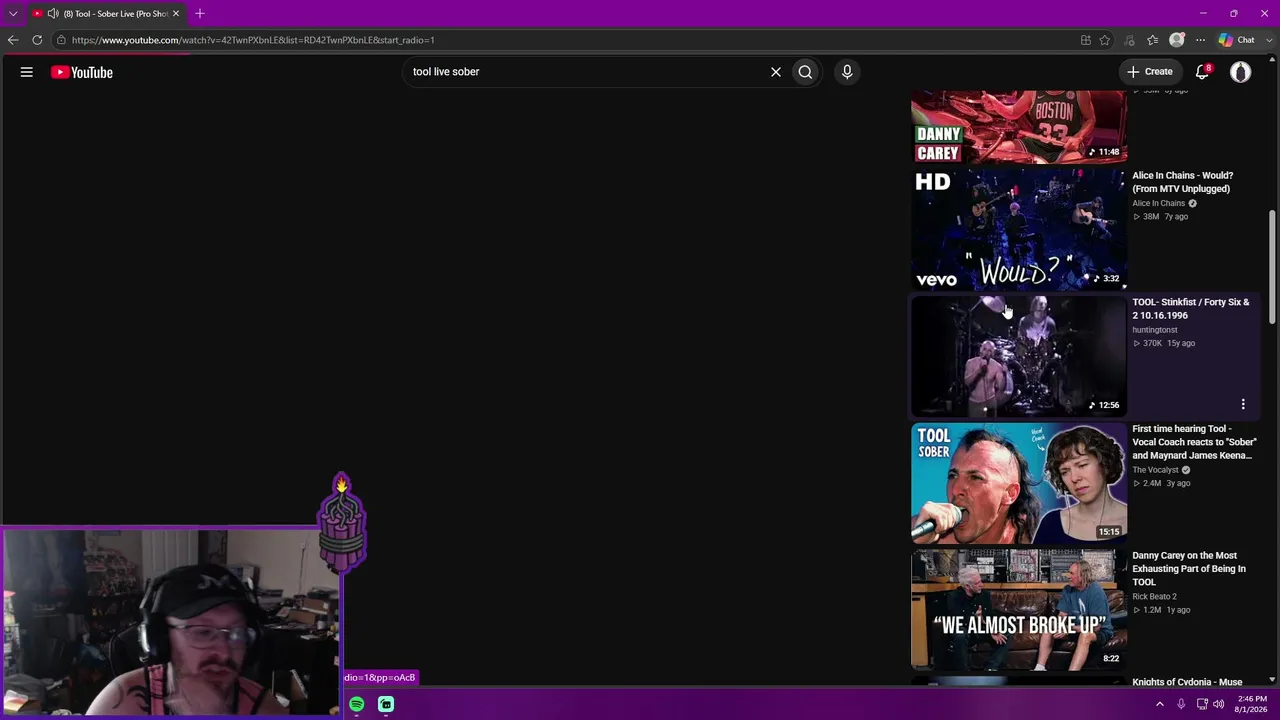The height and width of the screenshot is (720, 1280).
Task: Focus the search field containing 'tool live sober'
Action: click(585, 72)
